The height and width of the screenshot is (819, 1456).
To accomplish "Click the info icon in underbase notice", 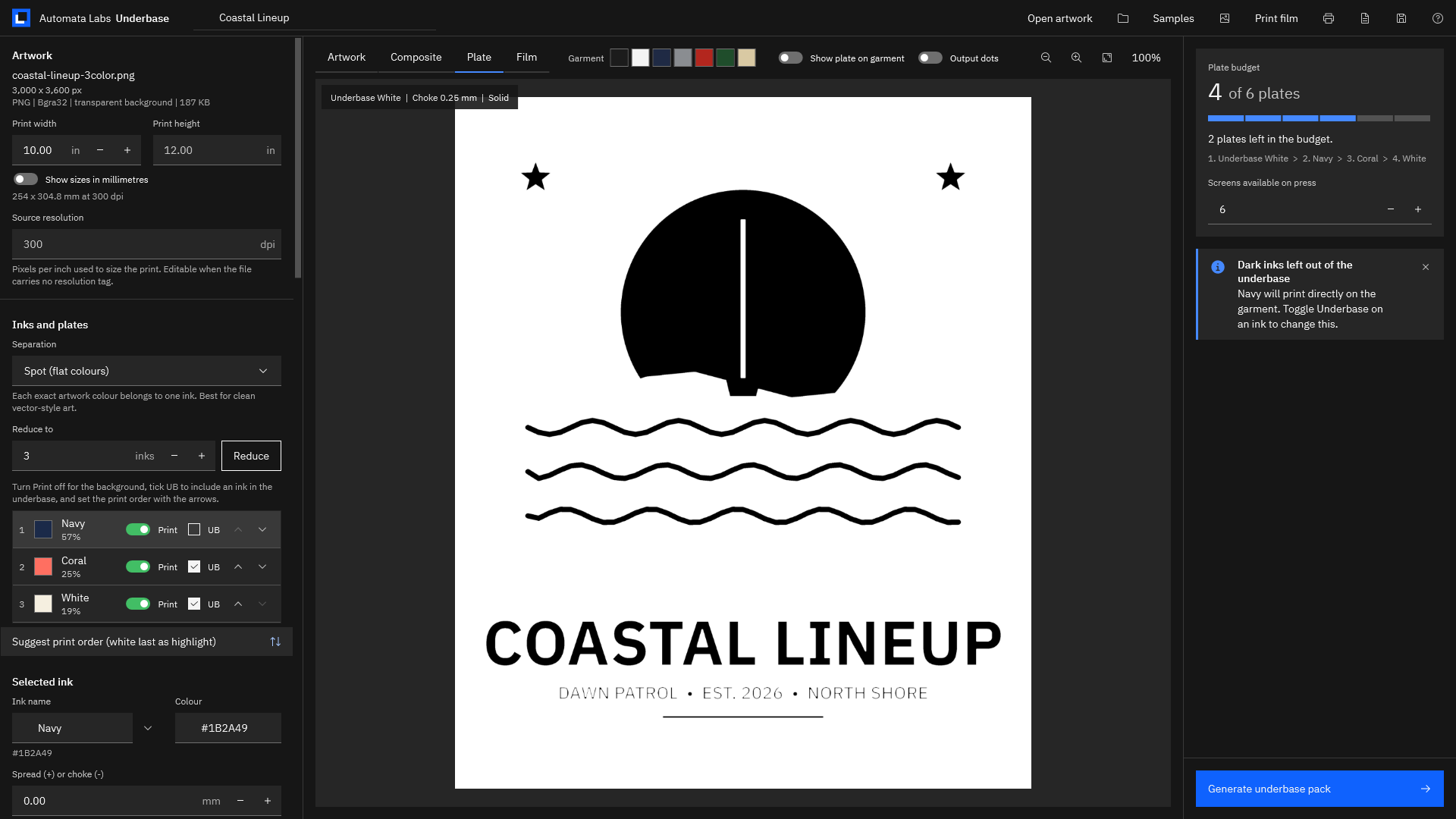I will coord(1218,267).
